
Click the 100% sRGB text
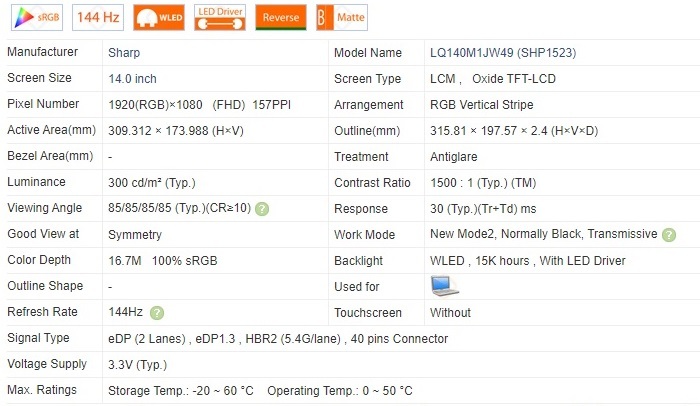184,261
